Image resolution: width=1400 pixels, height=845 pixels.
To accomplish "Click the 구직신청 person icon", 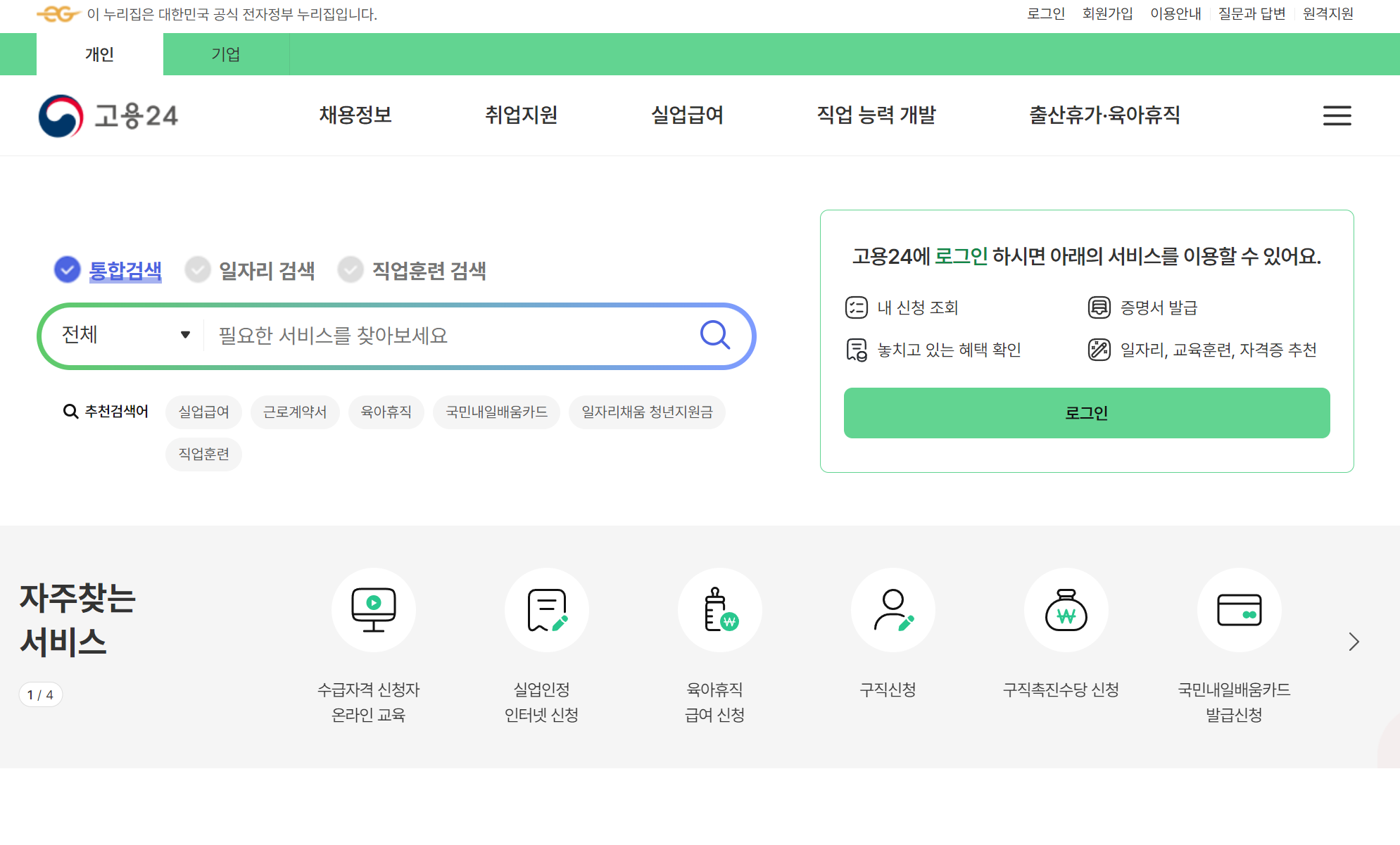I will pyautogui.click(x=893, y=609).
